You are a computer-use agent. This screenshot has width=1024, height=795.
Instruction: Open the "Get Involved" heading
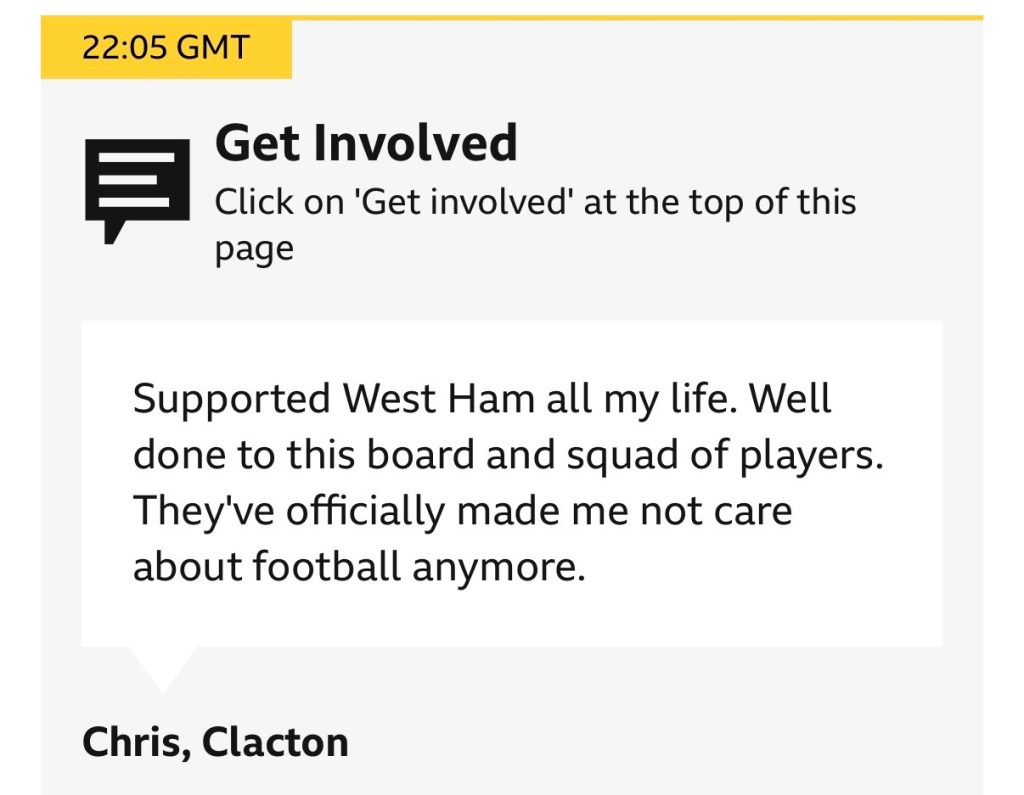coord(366,143)
